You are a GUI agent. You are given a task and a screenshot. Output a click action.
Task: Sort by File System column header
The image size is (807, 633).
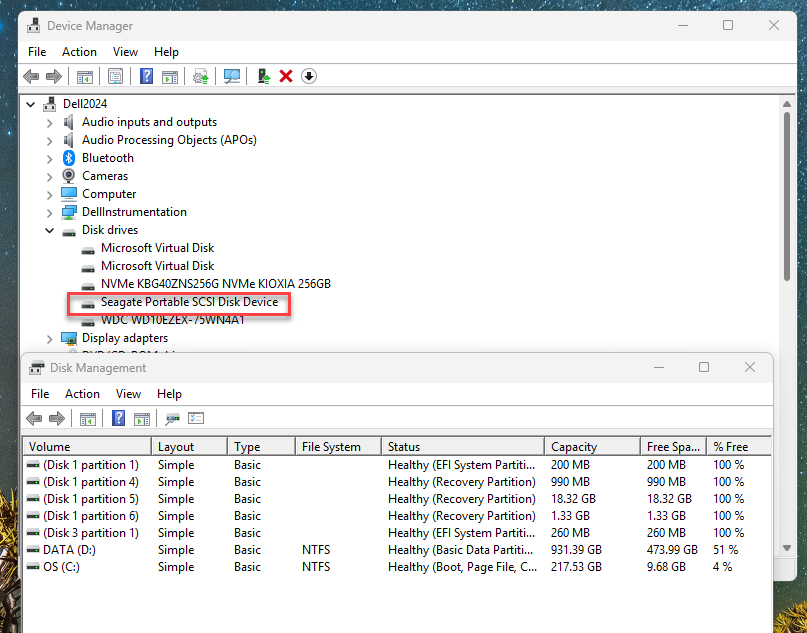coord(339,446)
